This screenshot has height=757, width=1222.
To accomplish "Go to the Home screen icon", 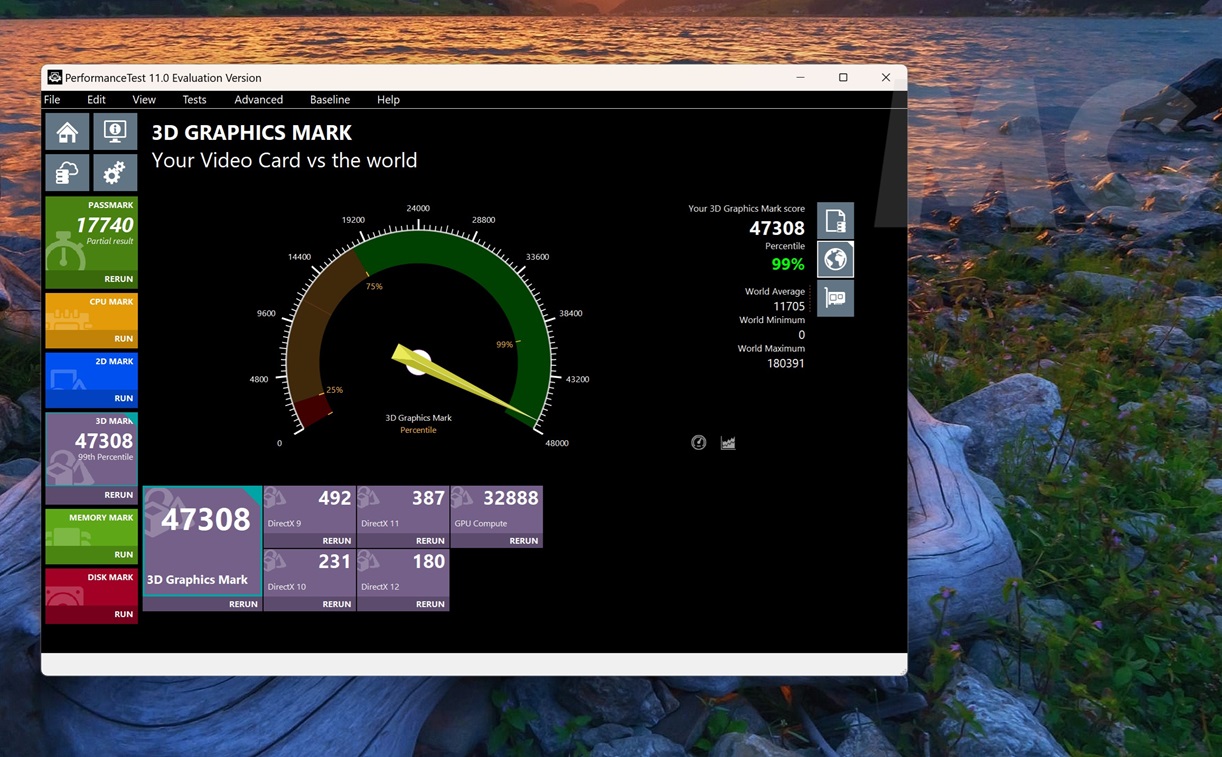I will (x=67, y=132).
